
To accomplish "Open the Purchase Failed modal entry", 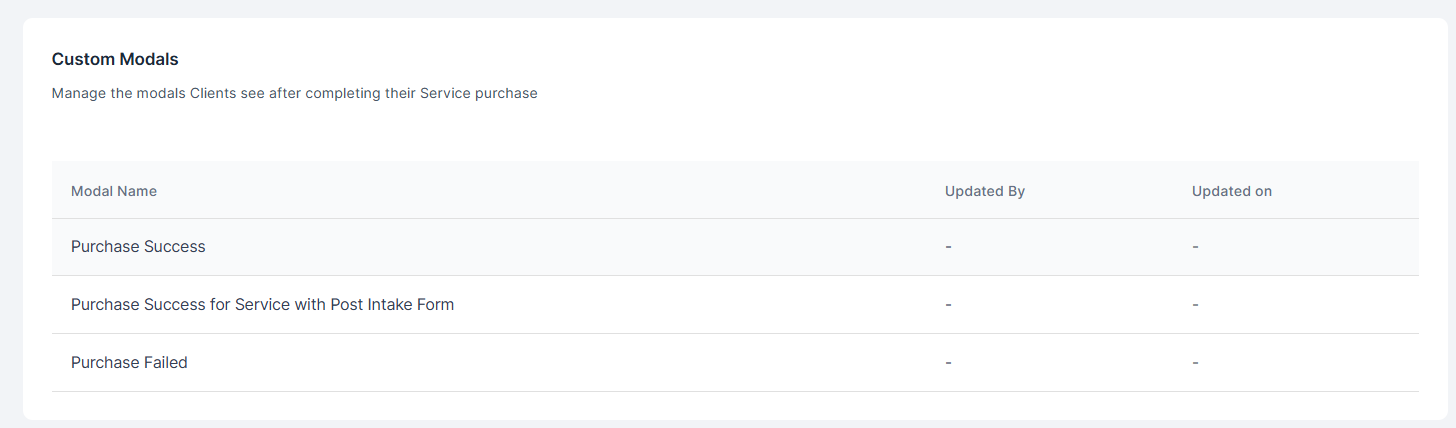I will 129,363.
